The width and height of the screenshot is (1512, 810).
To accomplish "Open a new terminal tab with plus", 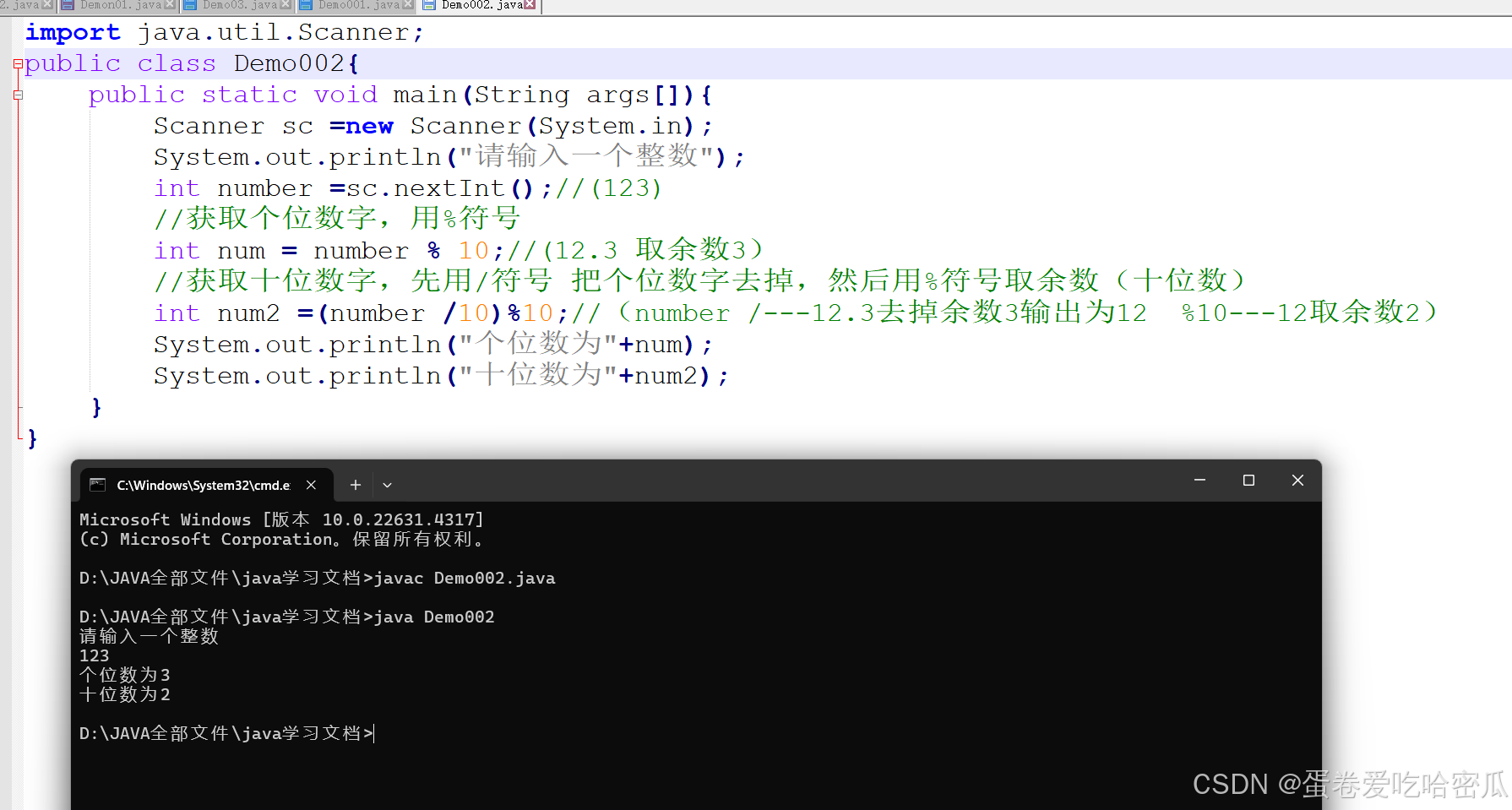I will [356, 485].
